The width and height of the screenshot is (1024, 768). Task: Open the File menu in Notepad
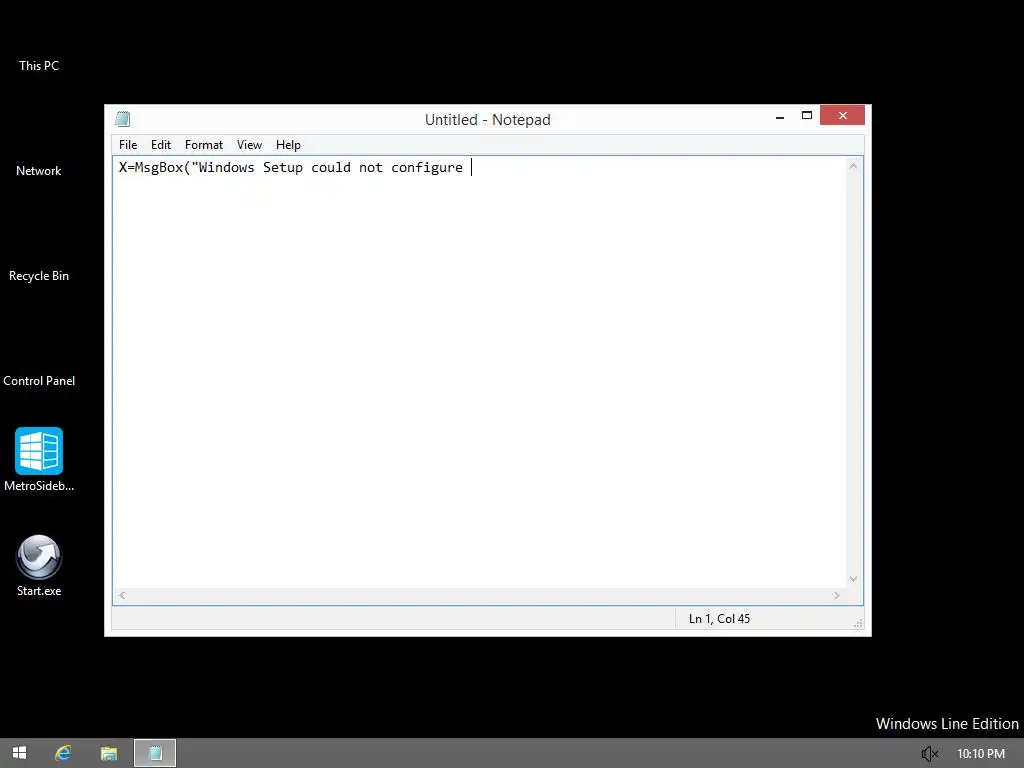click(x=128, y=145)
